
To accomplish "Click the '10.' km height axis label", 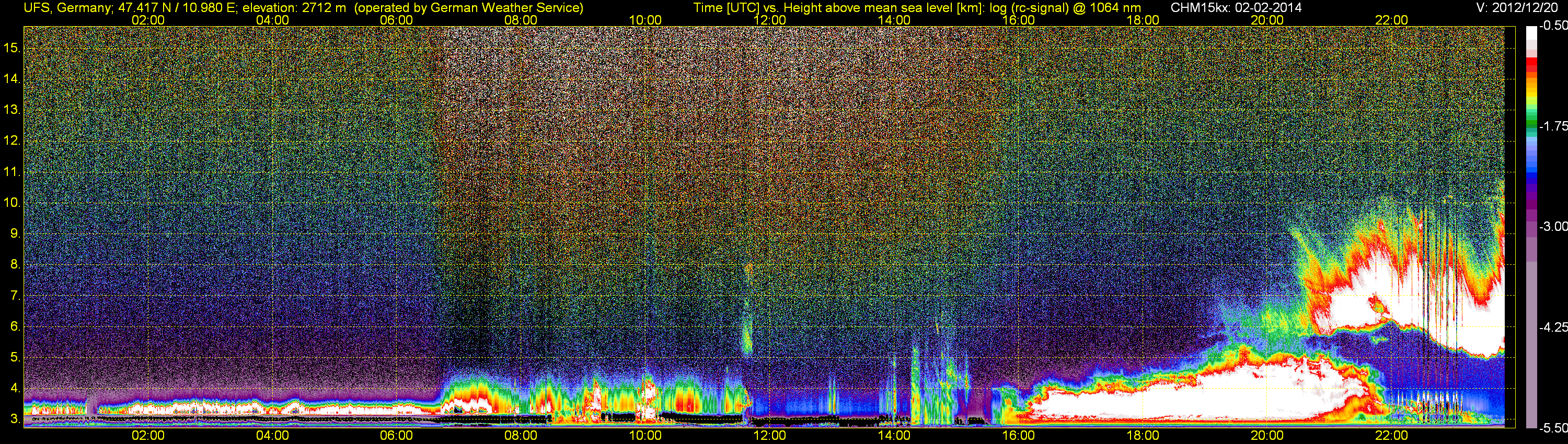I will 13,203.
